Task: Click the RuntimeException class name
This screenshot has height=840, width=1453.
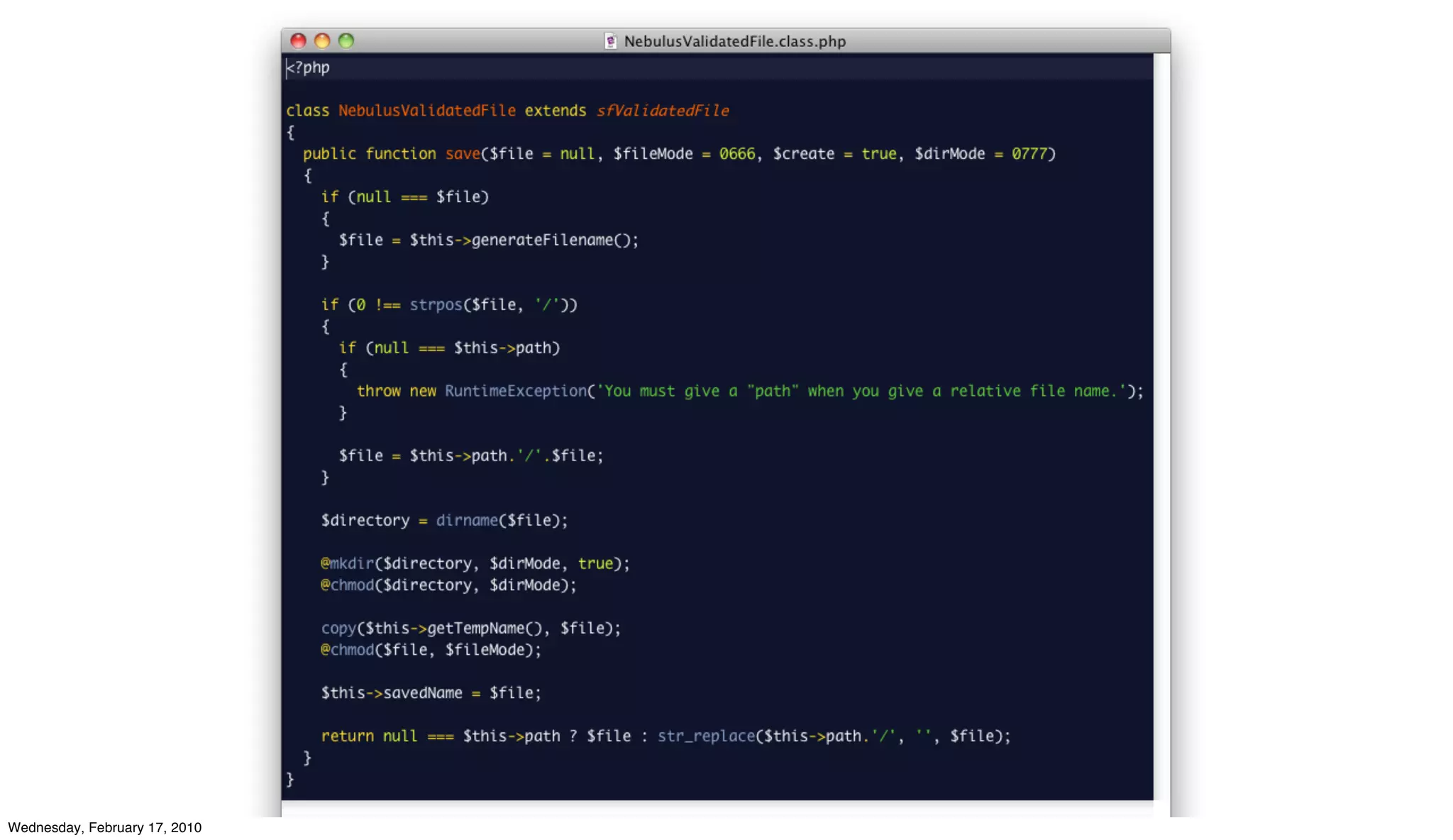Action: point(515,392)
